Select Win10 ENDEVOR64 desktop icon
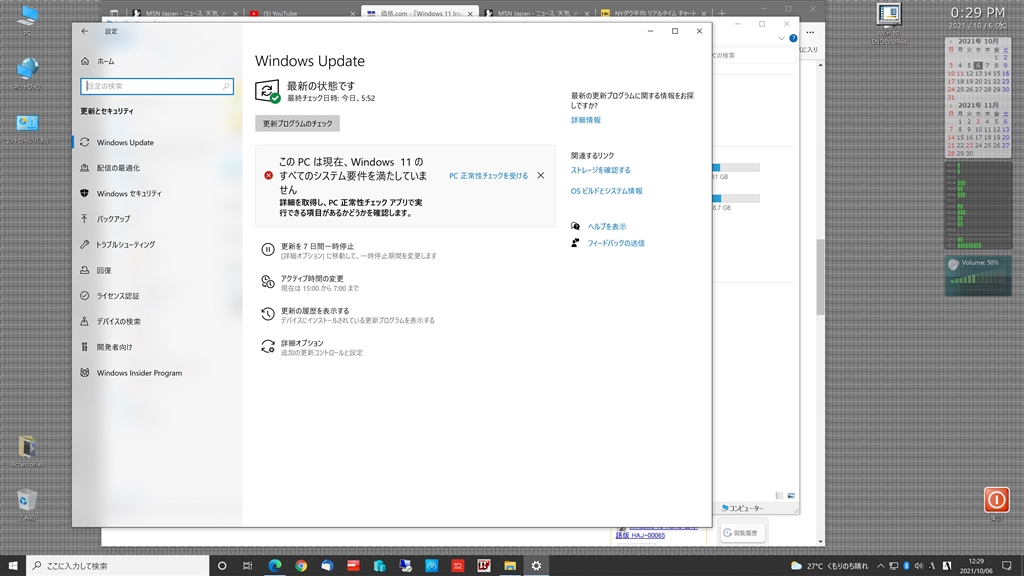 click(889, 24)
